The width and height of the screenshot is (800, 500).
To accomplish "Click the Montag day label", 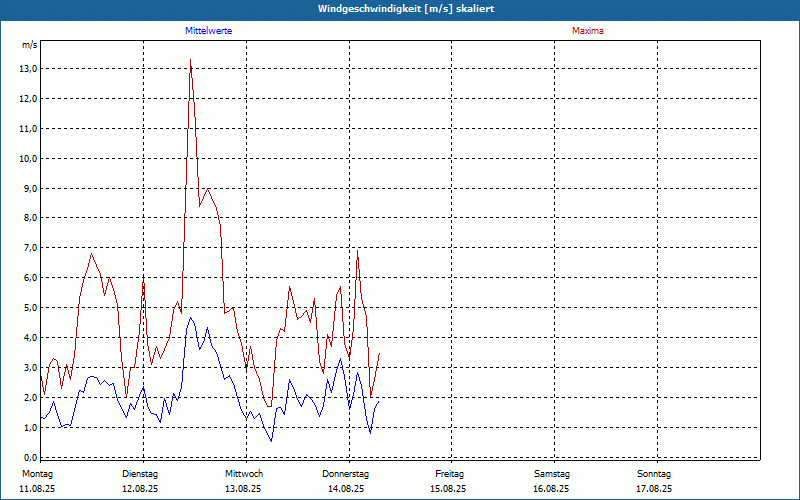I will [38, 474].
